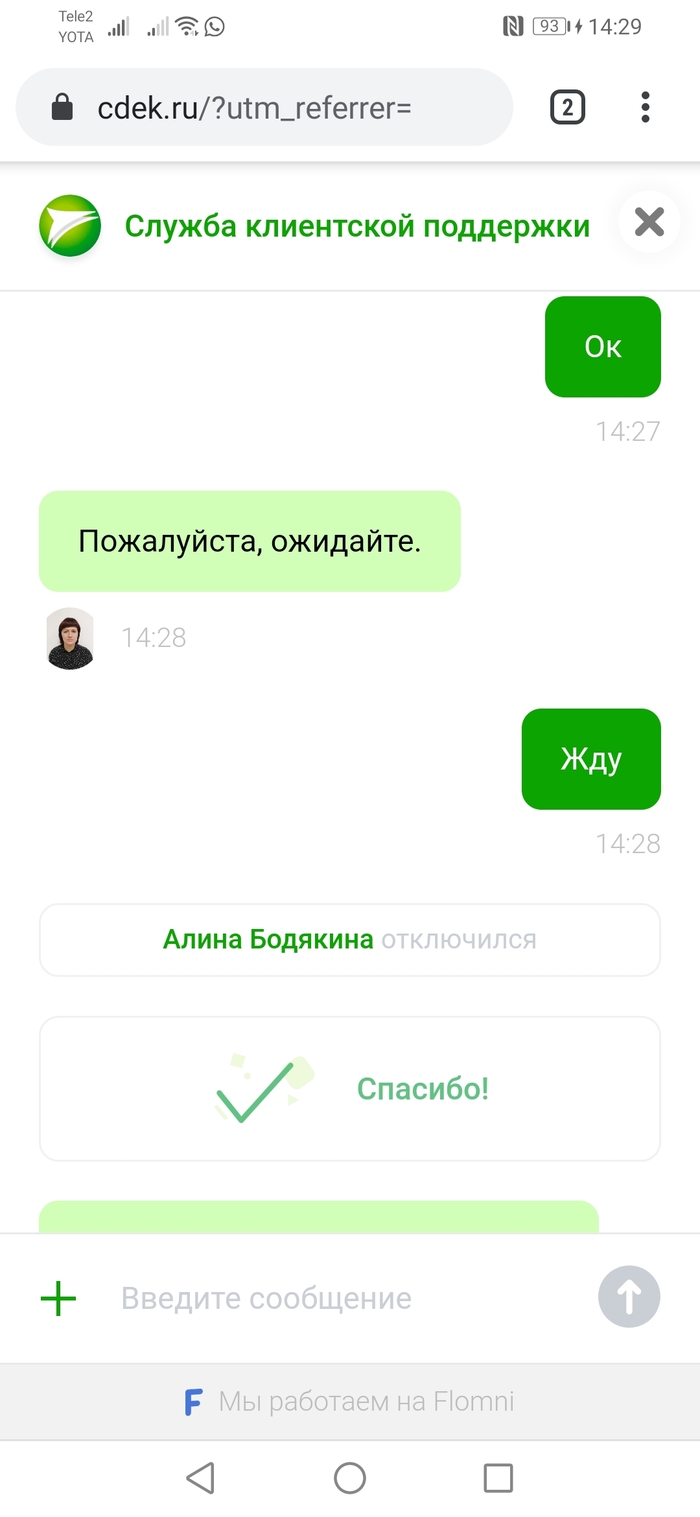Tap the Android home circle button
The height and width of the screenshot is (1517, 700).
[x=350, y=1478]
